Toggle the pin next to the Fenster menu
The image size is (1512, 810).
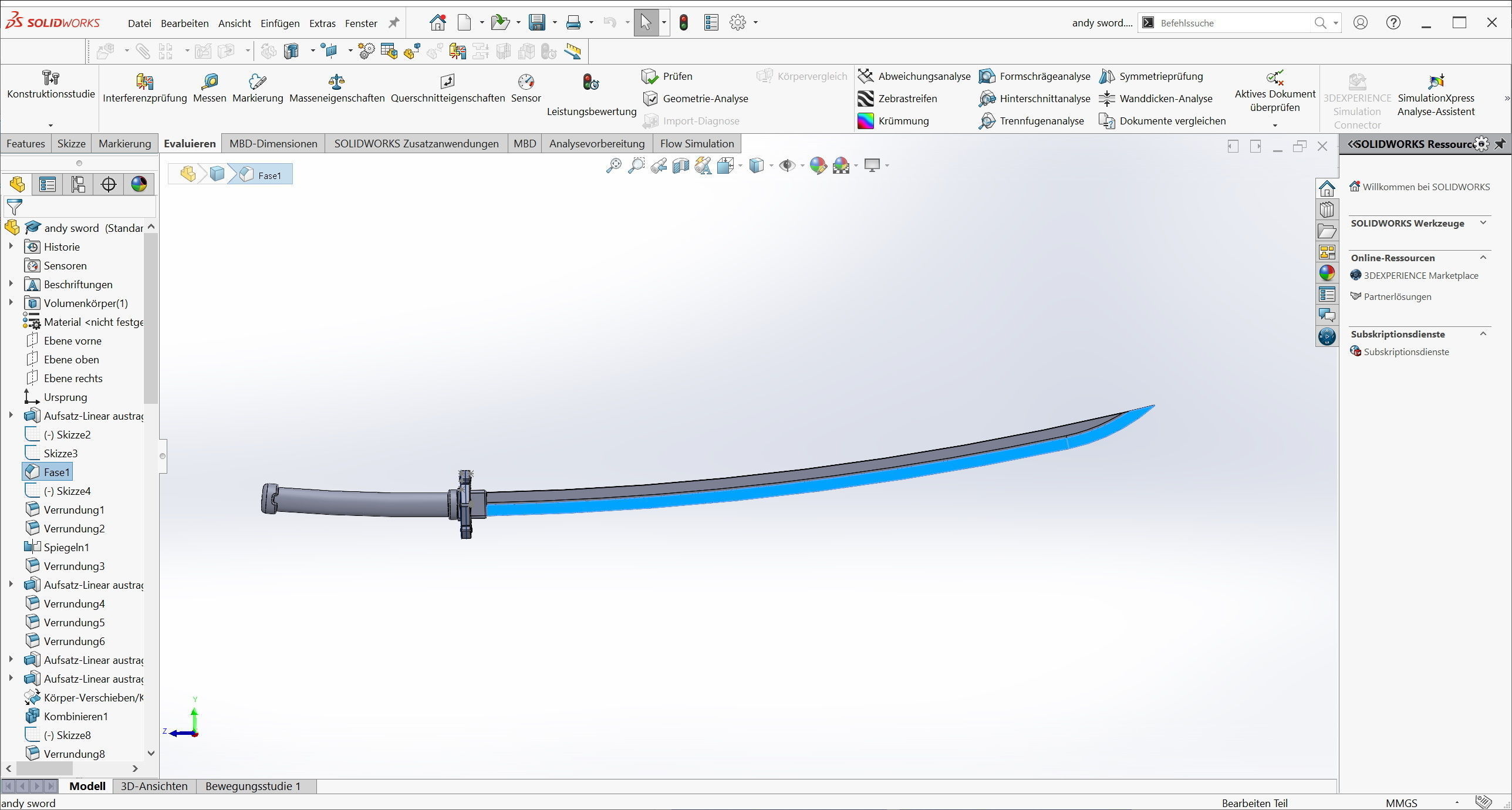[x=394, y=23]
